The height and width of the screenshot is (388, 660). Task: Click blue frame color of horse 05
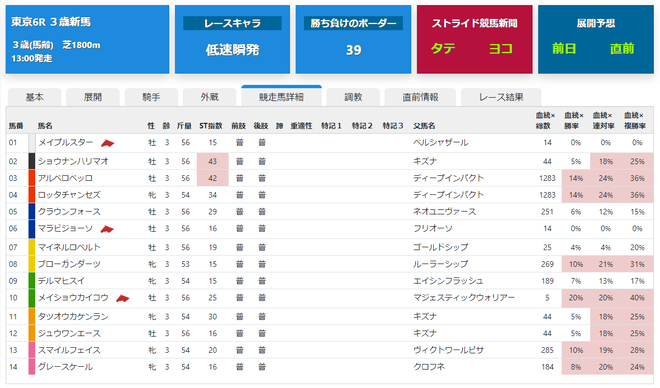[x=32, y=212]
